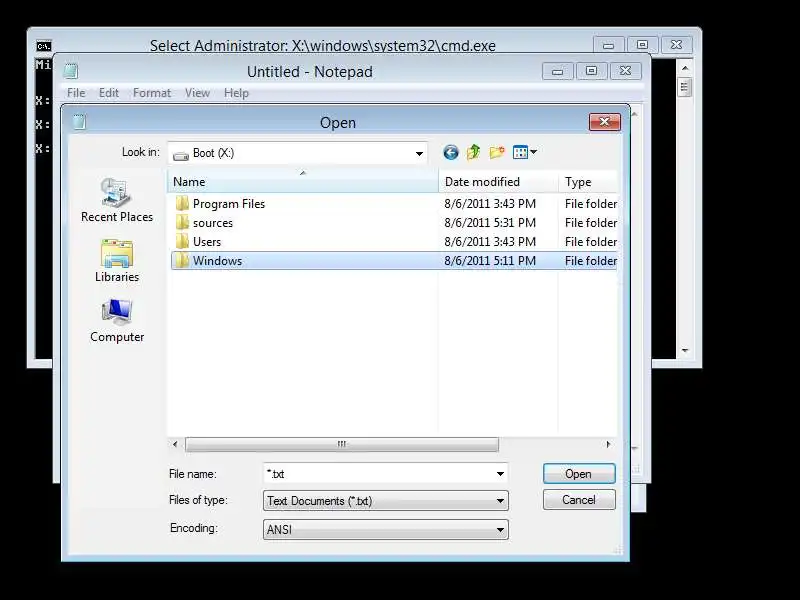The image size is (800, 600).
Task: Click the Users folder icon
Action: tap(182, 241)
